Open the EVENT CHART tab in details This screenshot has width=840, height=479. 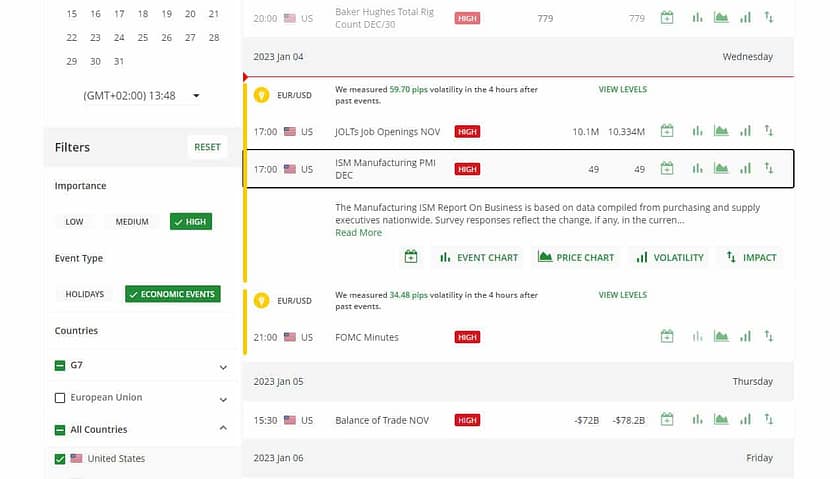coord(479,257)
